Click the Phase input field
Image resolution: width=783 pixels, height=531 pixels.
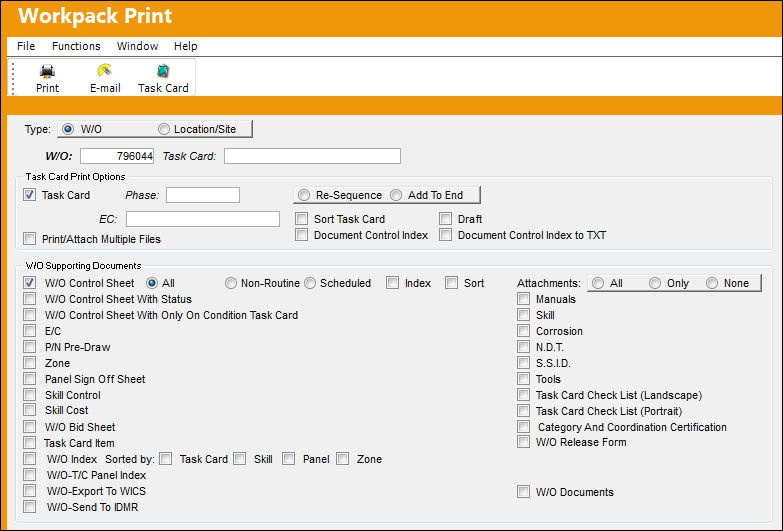[203, 195]
